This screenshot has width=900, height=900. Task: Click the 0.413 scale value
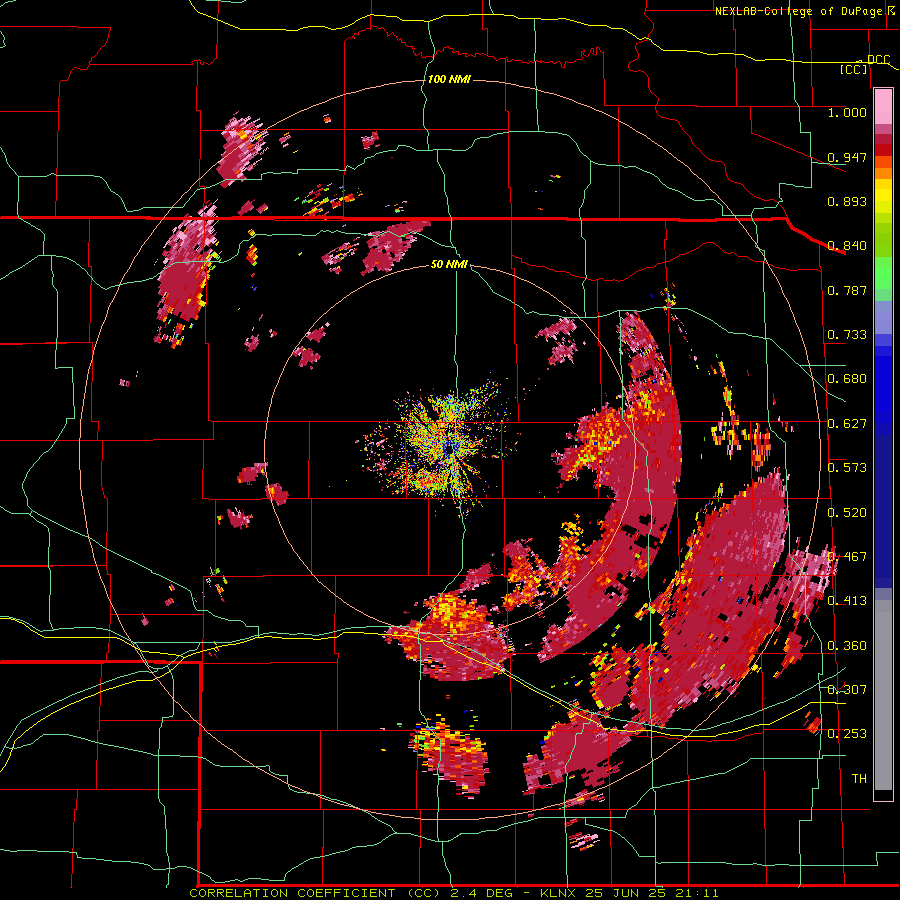click(847, 601)
